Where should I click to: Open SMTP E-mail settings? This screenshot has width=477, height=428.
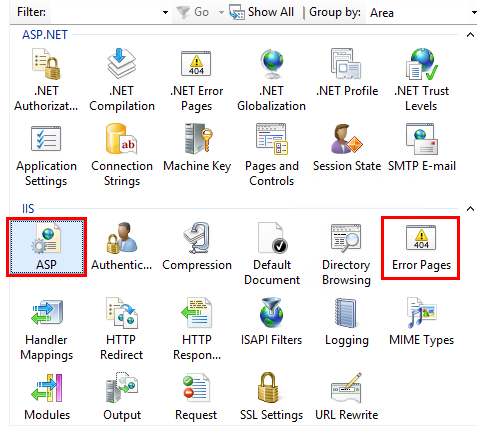[x=422, y=148]
